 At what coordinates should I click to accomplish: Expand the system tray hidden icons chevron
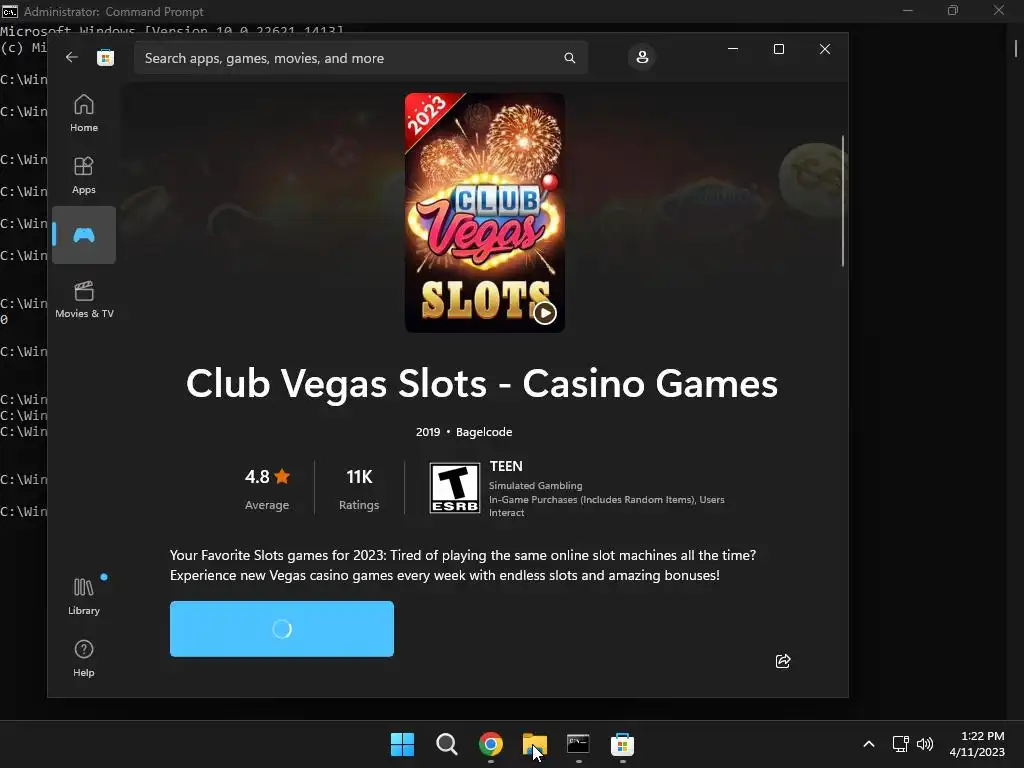pos(869,744)
